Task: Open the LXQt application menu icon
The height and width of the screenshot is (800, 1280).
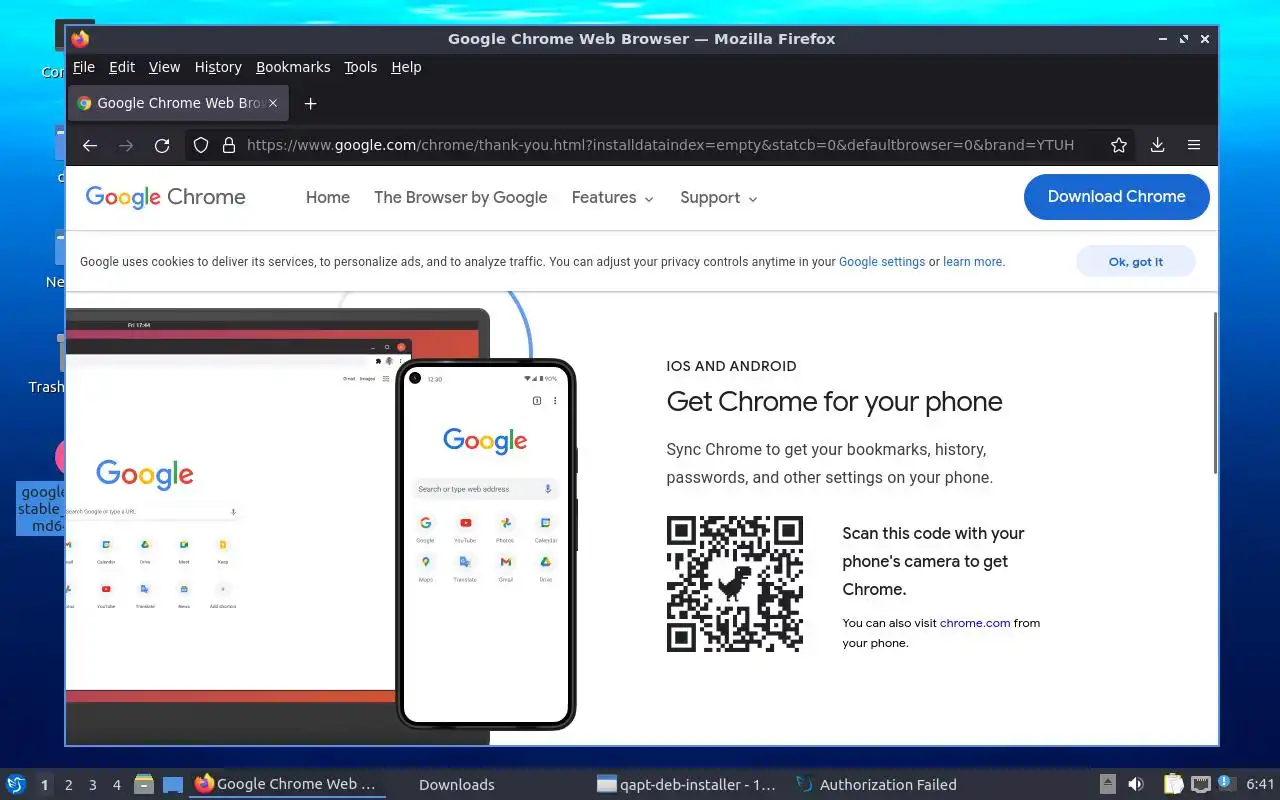Action: pos(15,784)
